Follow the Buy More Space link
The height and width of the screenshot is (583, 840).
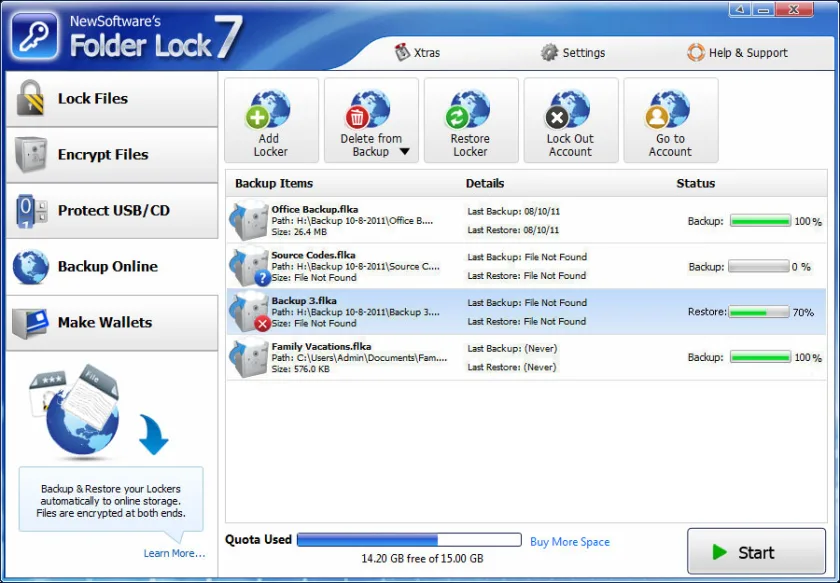pos(569,542)
